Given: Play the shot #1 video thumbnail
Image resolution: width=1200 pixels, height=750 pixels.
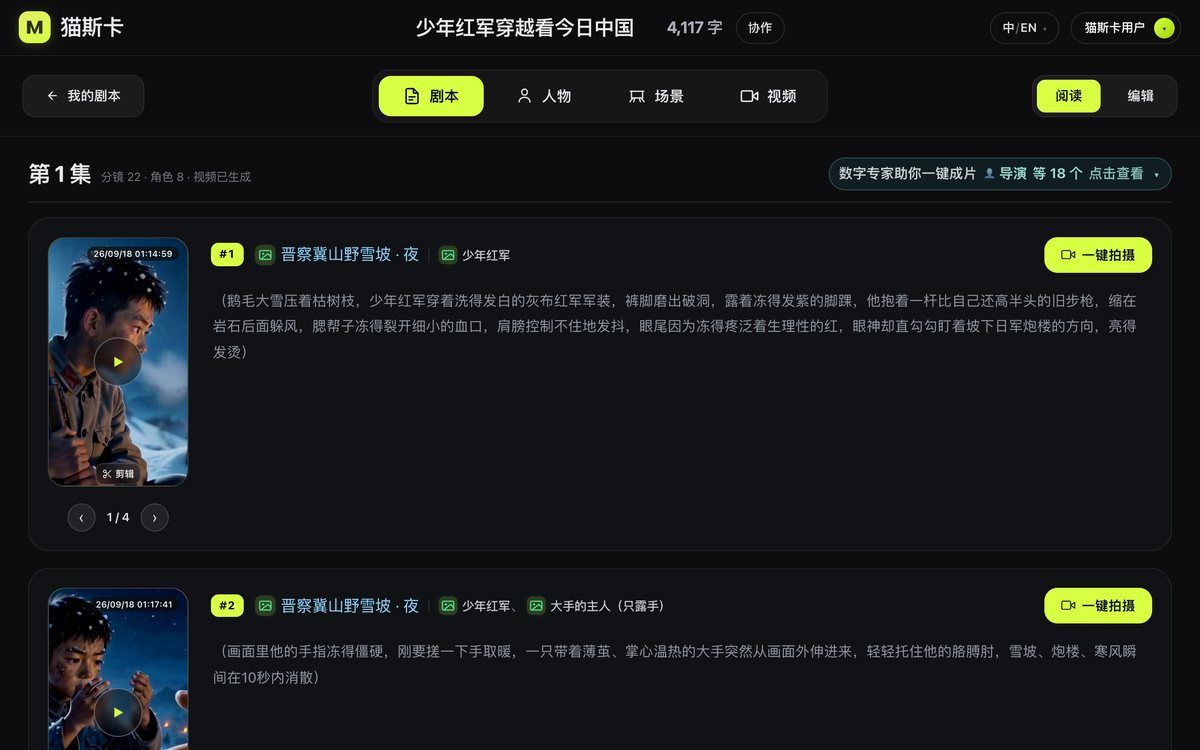Looking at the screenshot, I should point(118,362).
